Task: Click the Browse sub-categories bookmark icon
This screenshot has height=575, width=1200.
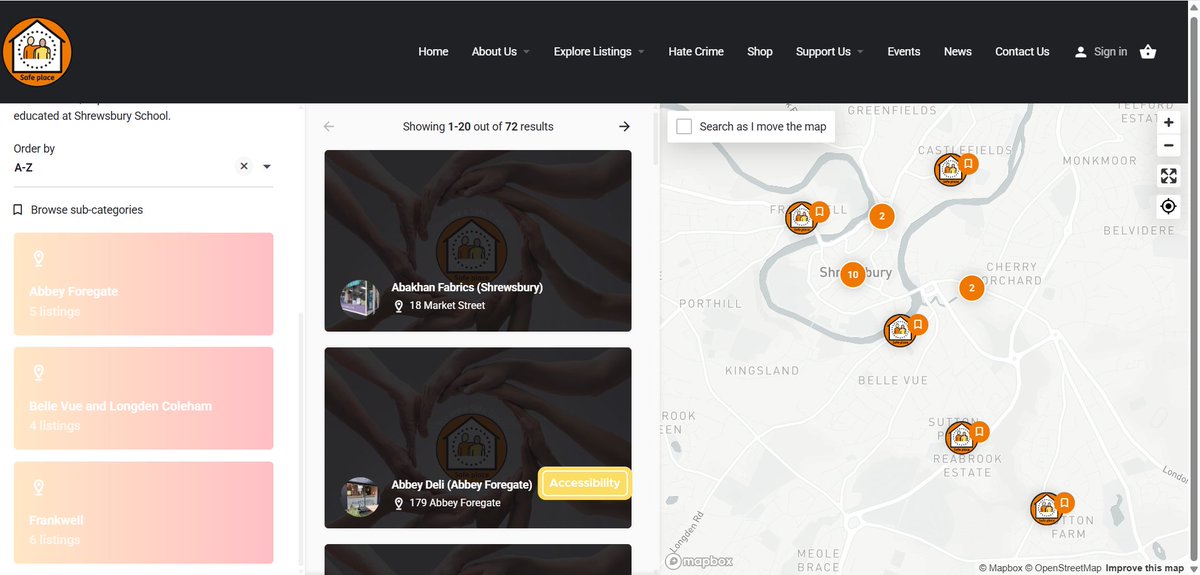Action: [18, 210]
